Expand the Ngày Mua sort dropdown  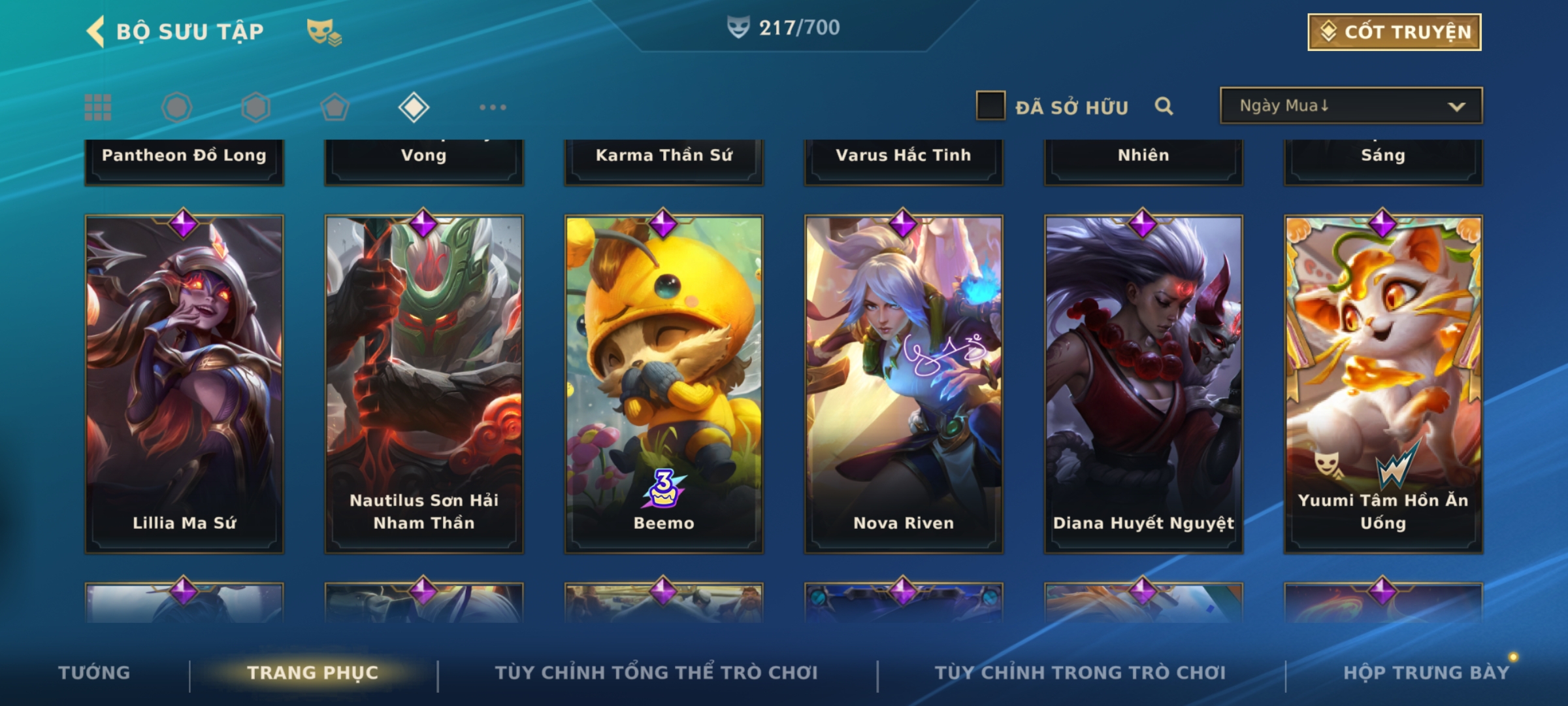pos(1351,105)
